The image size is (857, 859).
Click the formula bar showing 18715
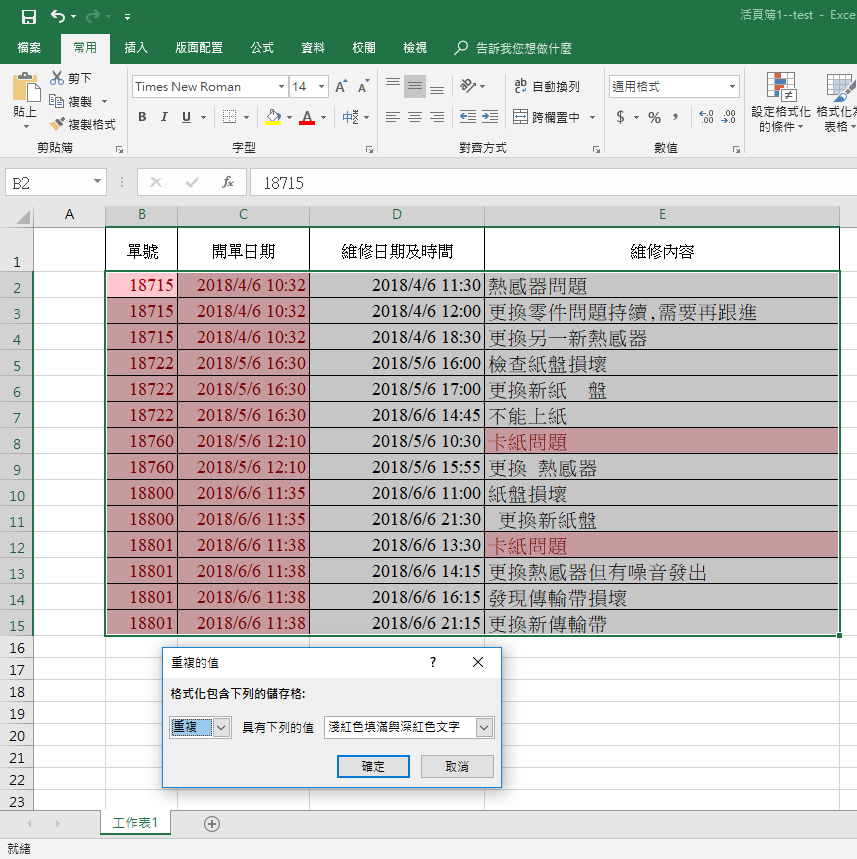pos(553,183)
